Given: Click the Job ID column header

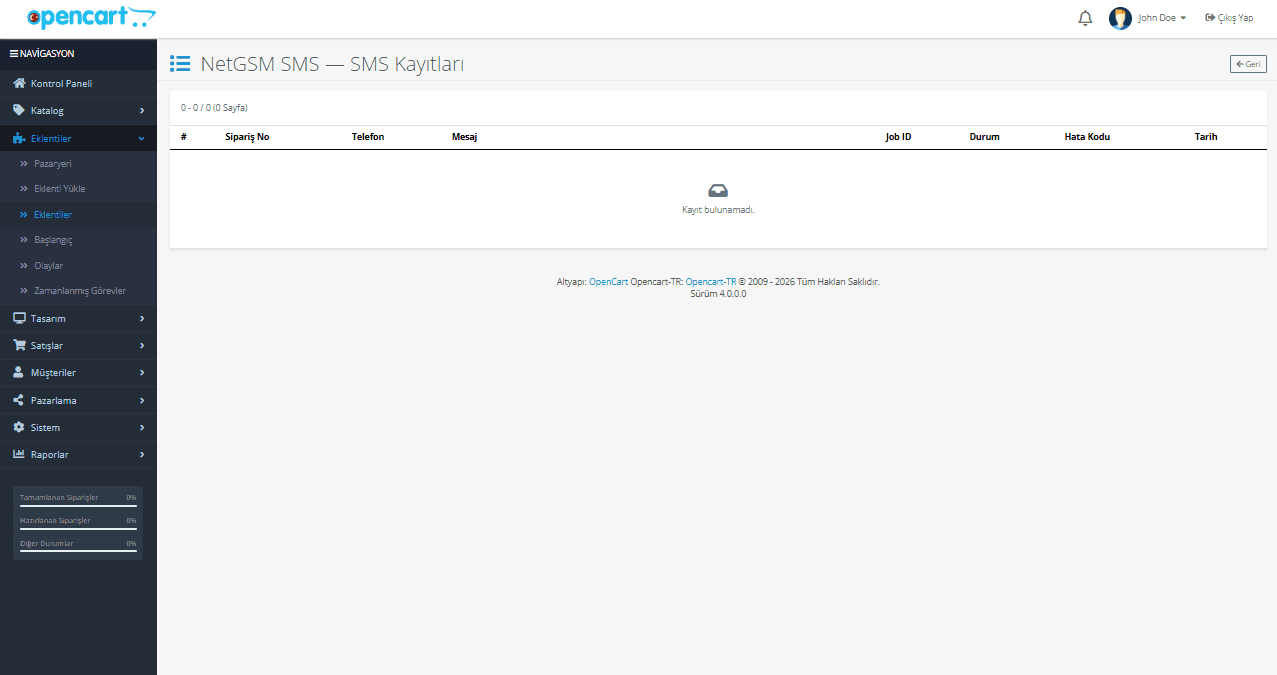Looking at the screenshot, I should pyautogui.click(x=898, y=137).
